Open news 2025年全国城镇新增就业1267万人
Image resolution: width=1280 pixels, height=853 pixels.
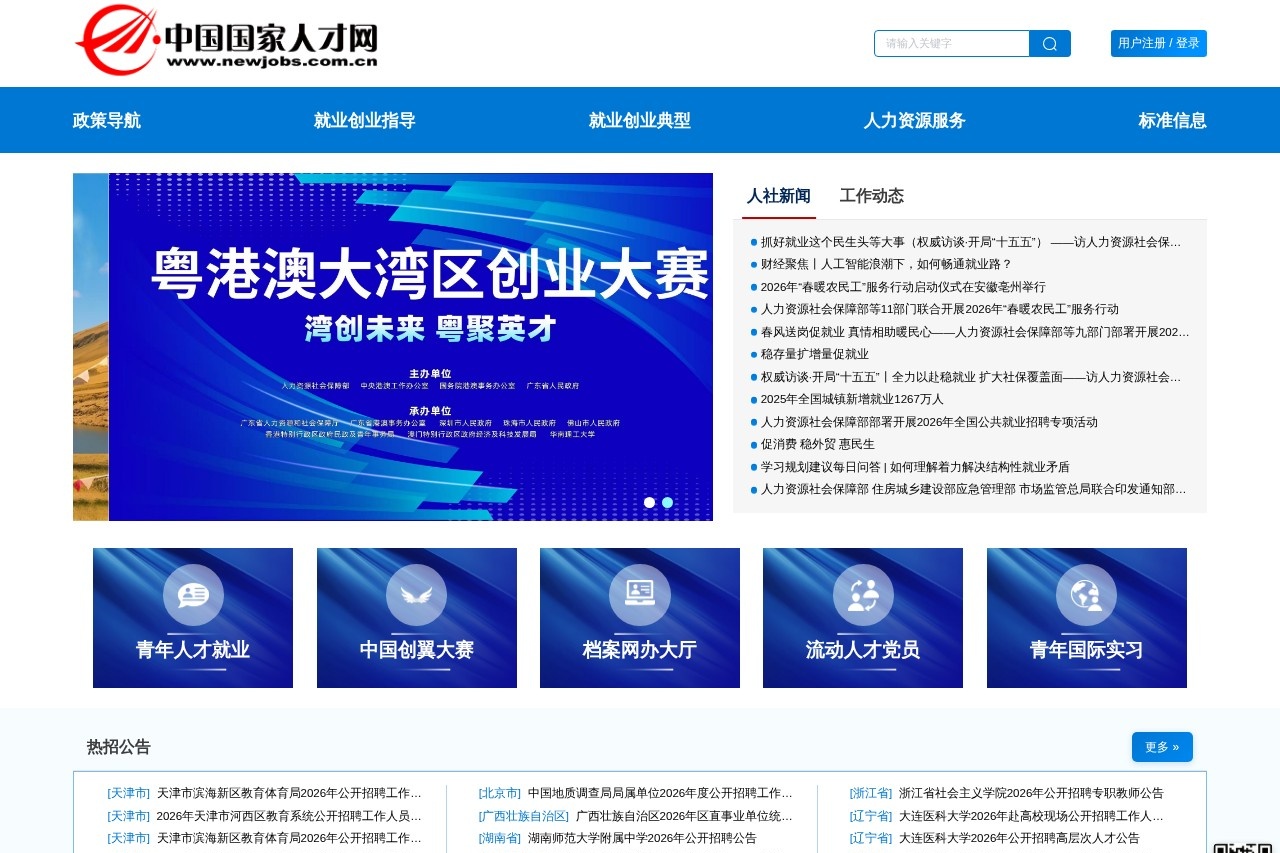click(852, 399)
